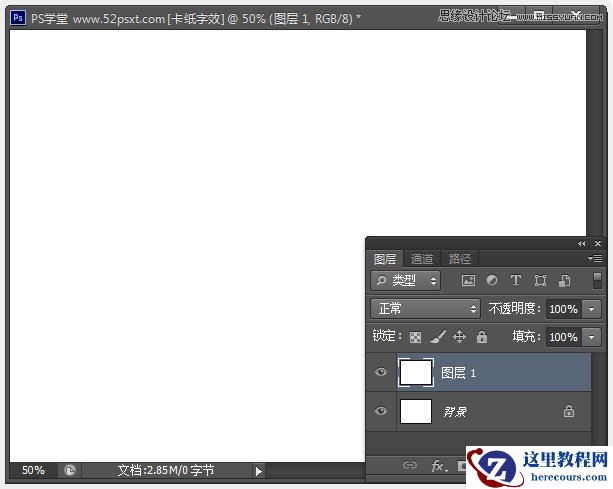This screenshot has height=489, width=613.
Task: Select layer name 图层 1
Action: (x=459, y=373)
